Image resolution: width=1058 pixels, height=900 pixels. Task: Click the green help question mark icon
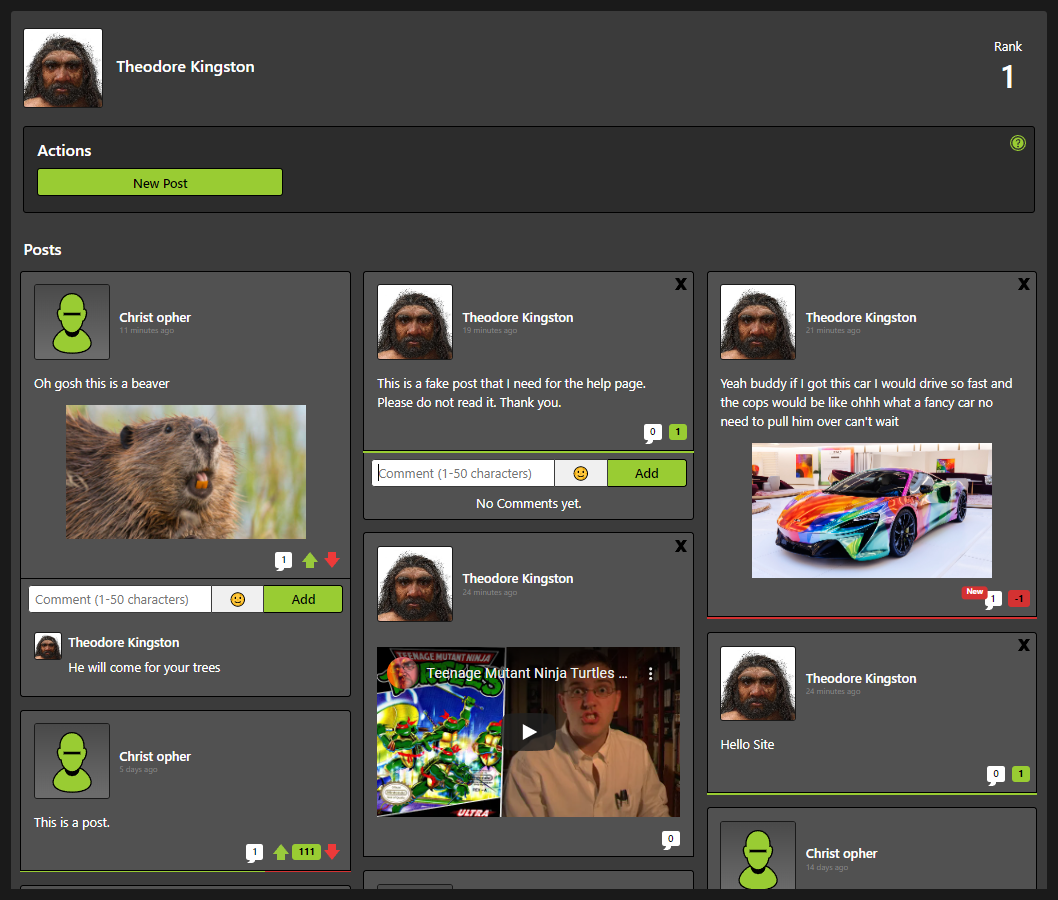(x=1018, y=143)
